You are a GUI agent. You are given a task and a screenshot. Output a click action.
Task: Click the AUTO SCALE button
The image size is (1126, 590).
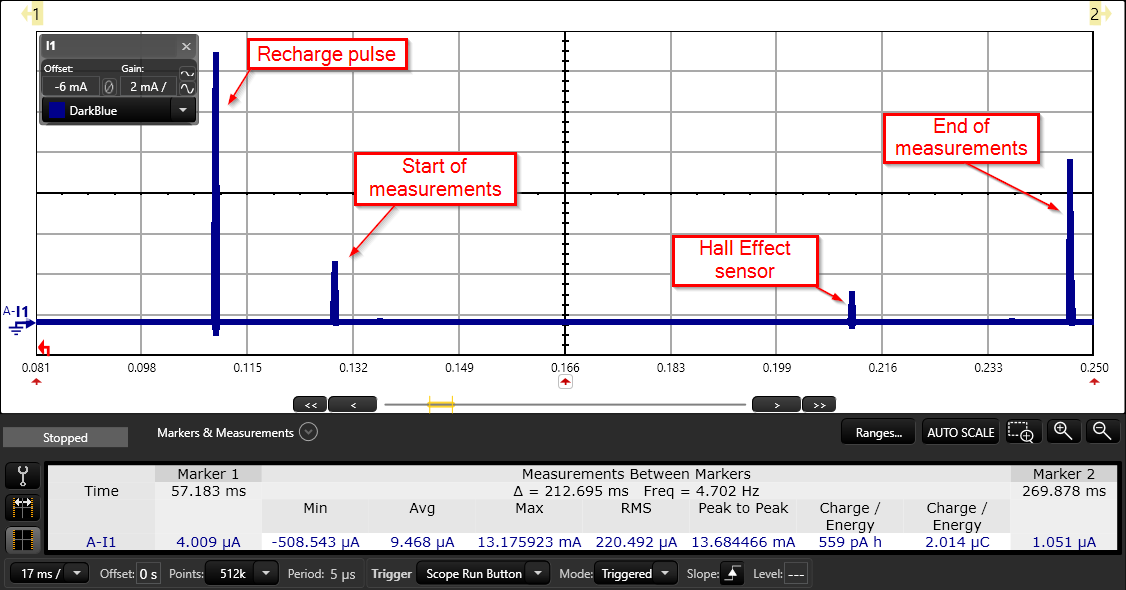[959, 431]
